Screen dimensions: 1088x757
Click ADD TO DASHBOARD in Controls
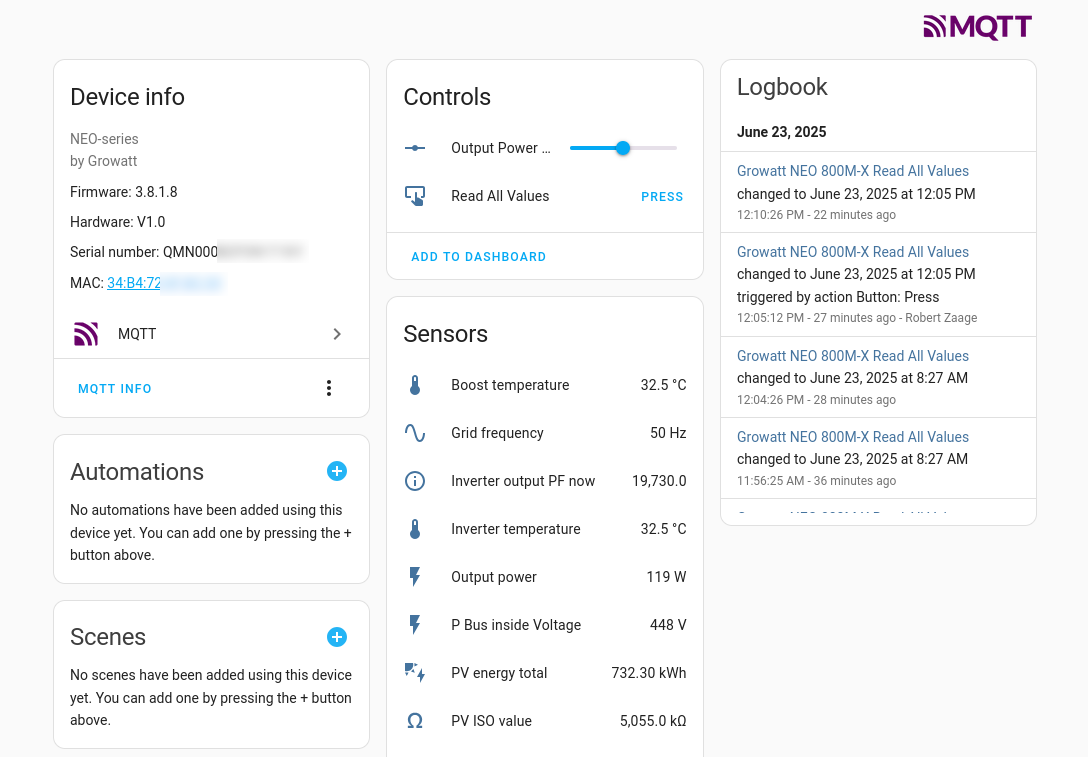(x=479, y=257)
